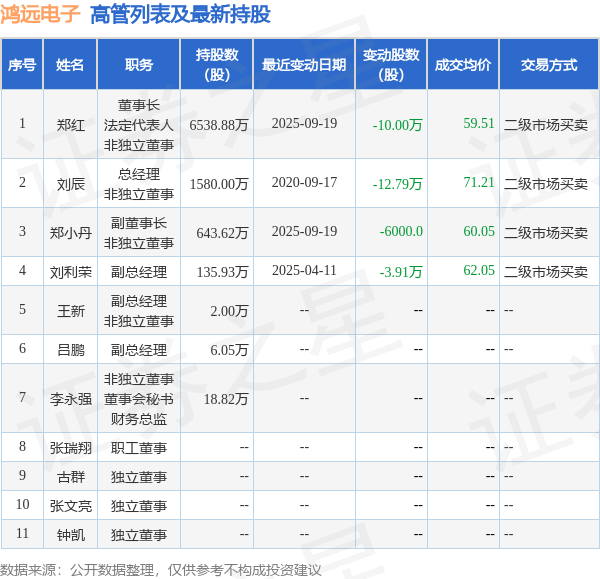Click 张文亮's position 独立董事
Viewport: 600px width, 579px height.
click(x=139, y=506)
